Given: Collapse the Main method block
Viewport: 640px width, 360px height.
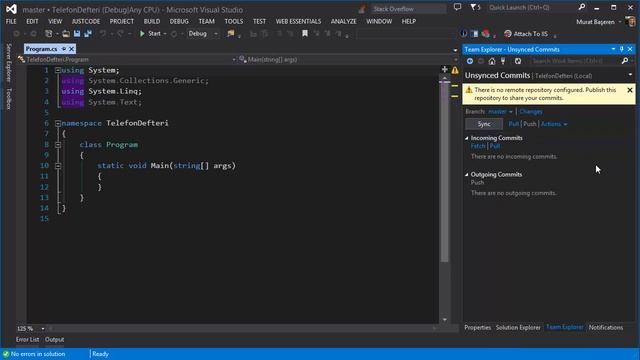Looking at the screenshot, I should [x=58, y=166].
